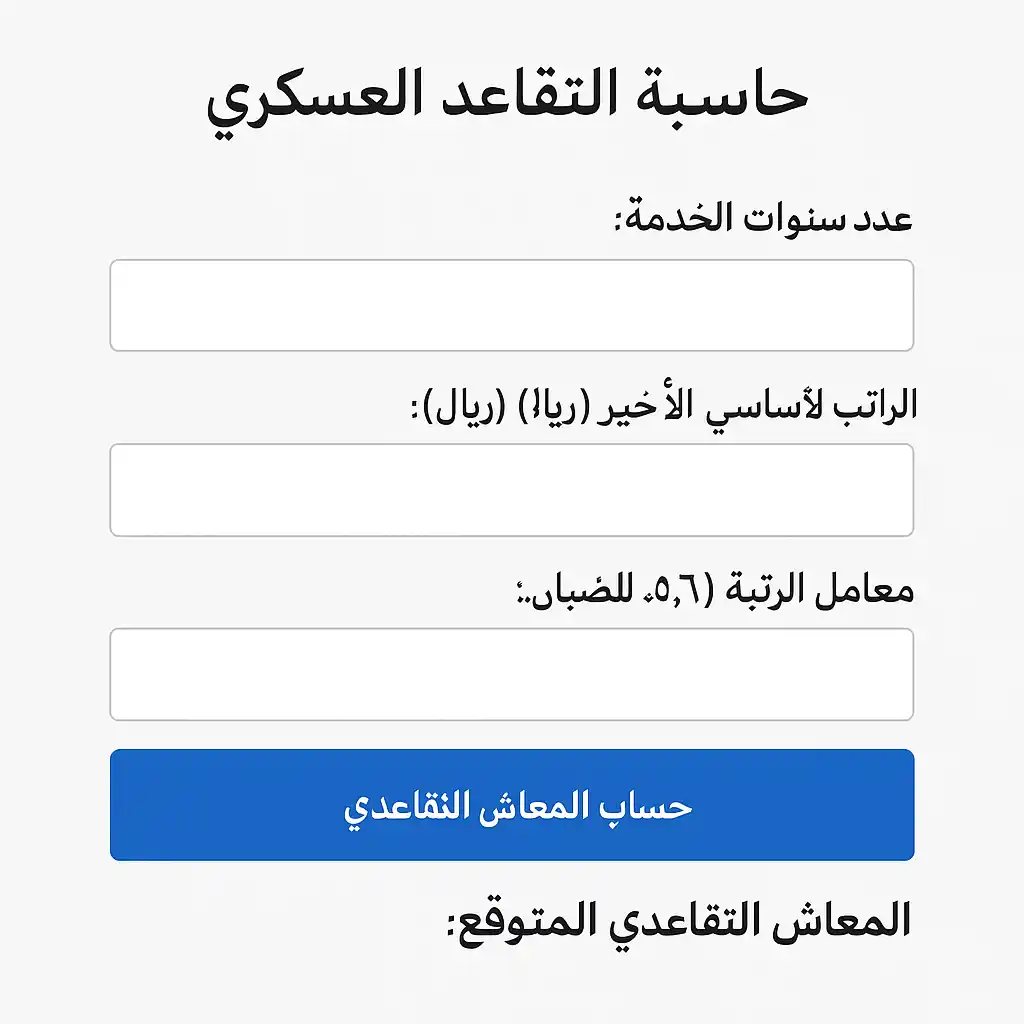Activate the topmost empty input field
Image resolution: width=1024 pixels, height=1024 pixels.
click(x=512, y=304)
